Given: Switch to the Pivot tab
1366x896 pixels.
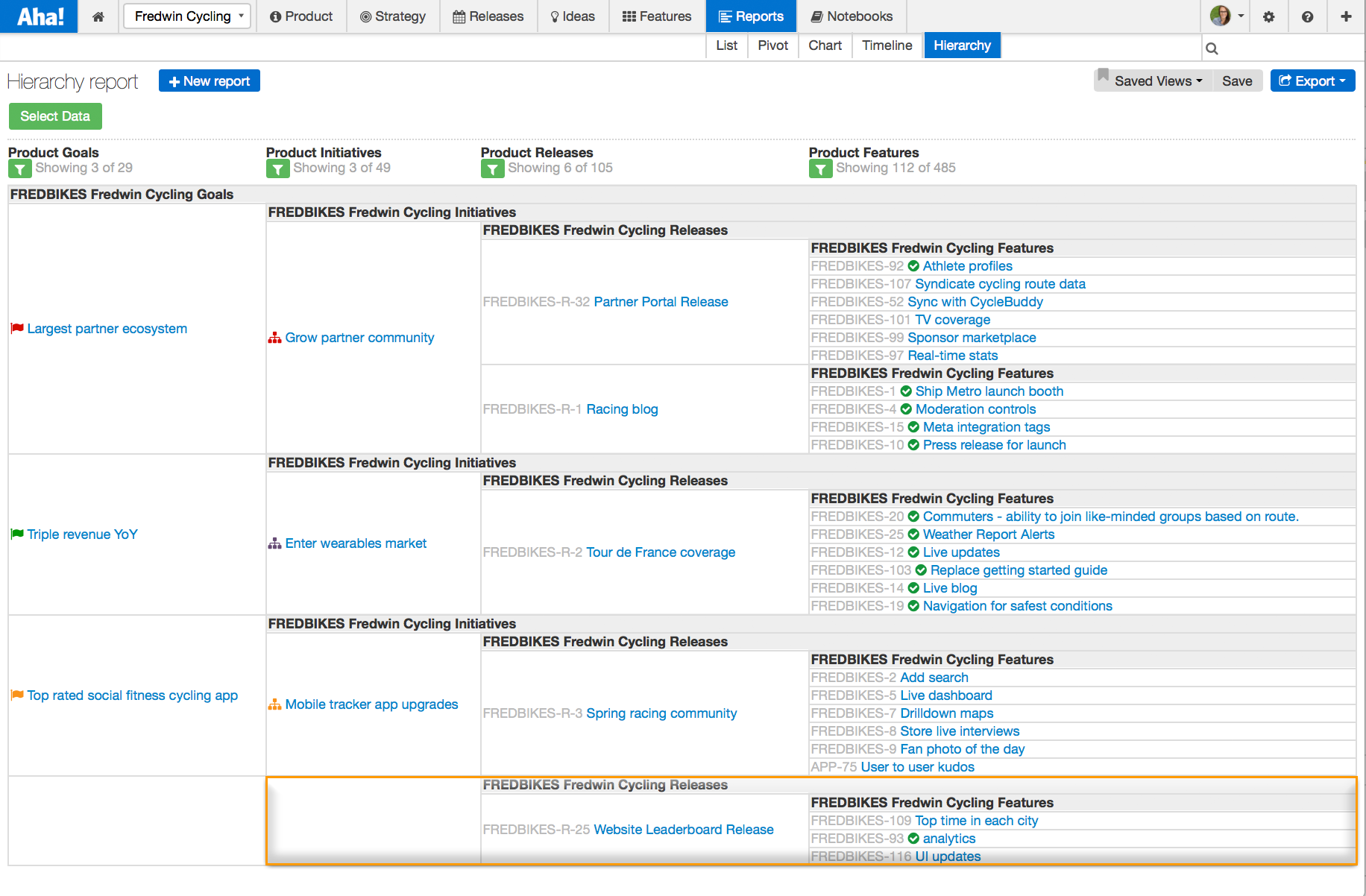Looking at the screenshot, I should pyautogui.click(x=772, y=45).
